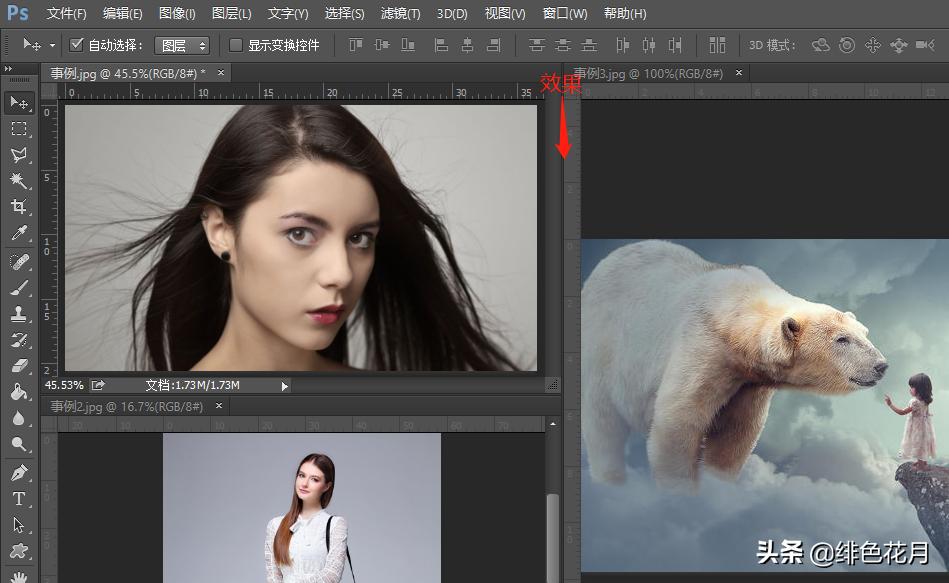Activate the Crop tool
This screenshot has width=949, height=583.
pos(19,207)
